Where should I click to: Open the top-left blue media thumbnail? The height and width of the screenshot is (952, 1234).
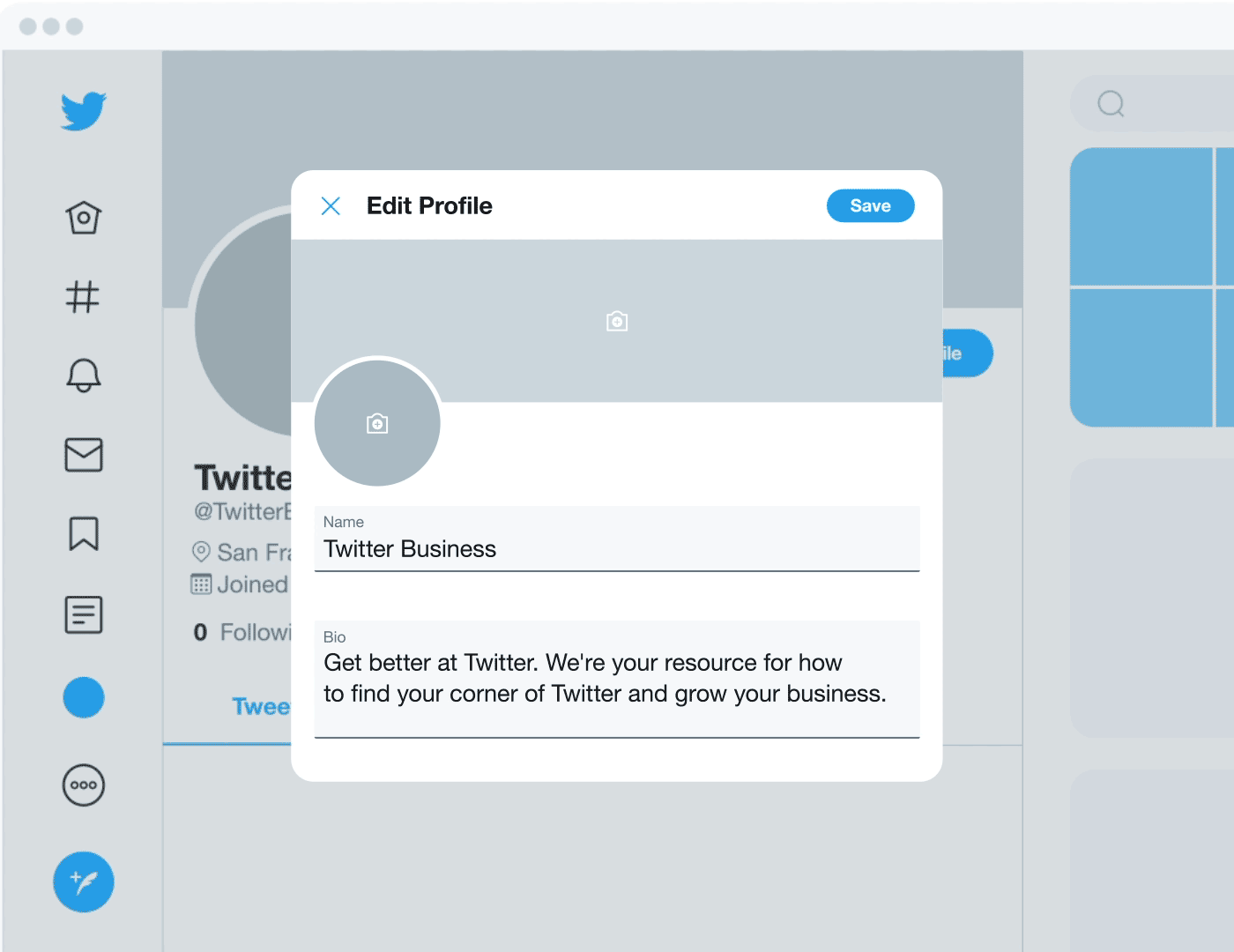pyautogui.click(x=1141, y=217)
